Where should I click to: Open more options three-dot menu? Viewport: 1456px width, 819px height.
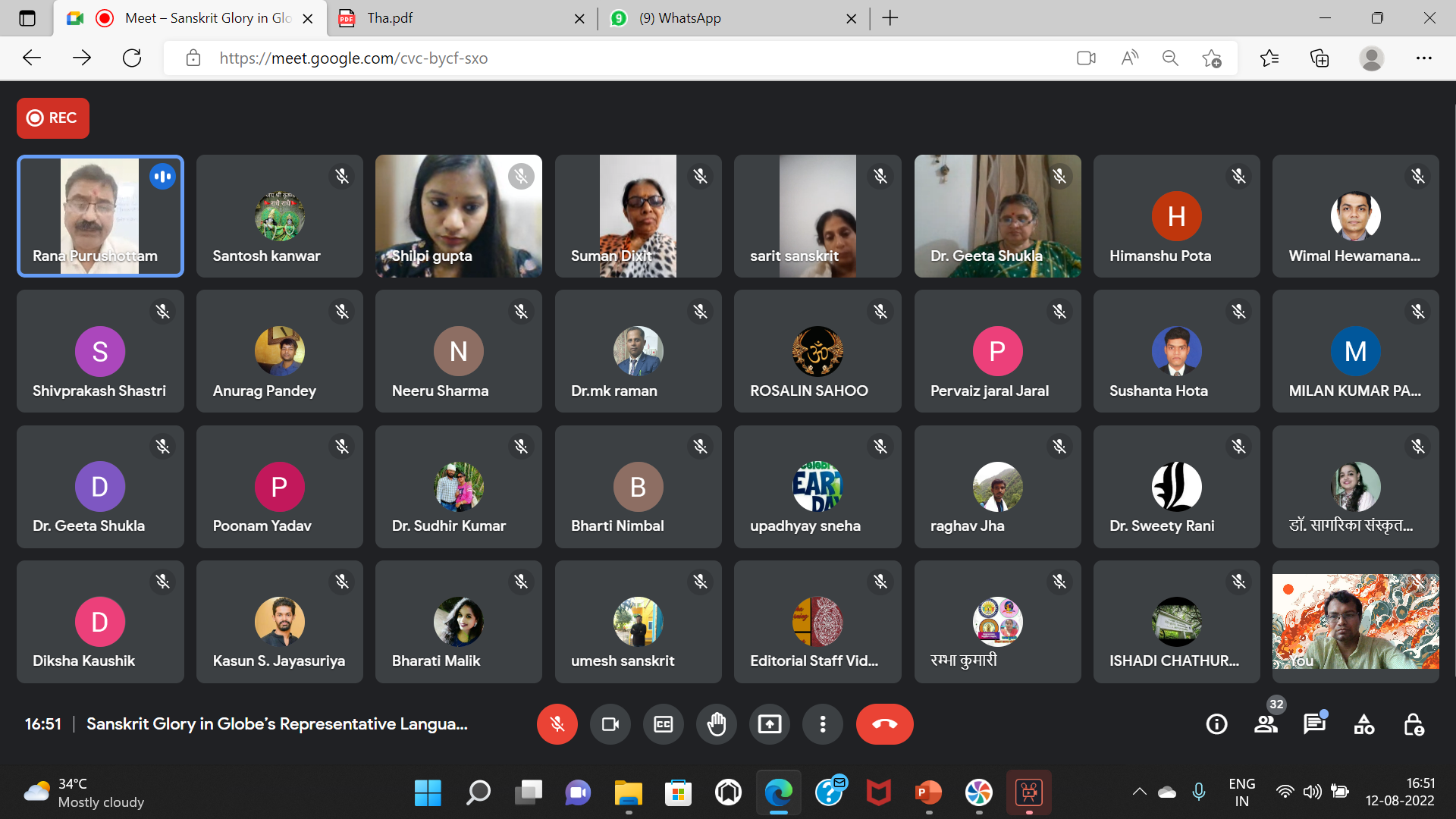(x=822, y=724)
